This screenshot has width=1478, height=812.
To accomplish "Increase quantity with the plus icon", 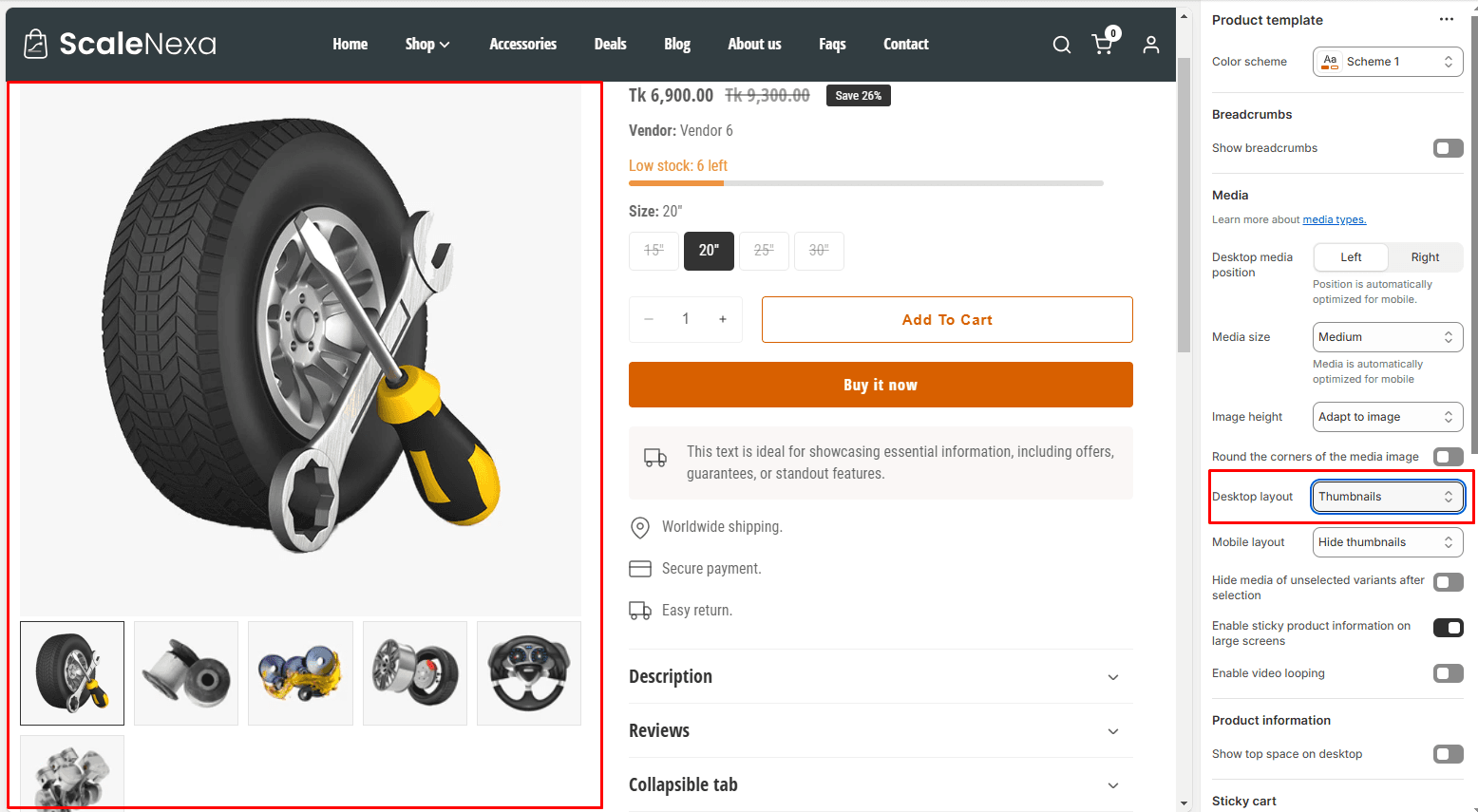I will coord(723,319).
